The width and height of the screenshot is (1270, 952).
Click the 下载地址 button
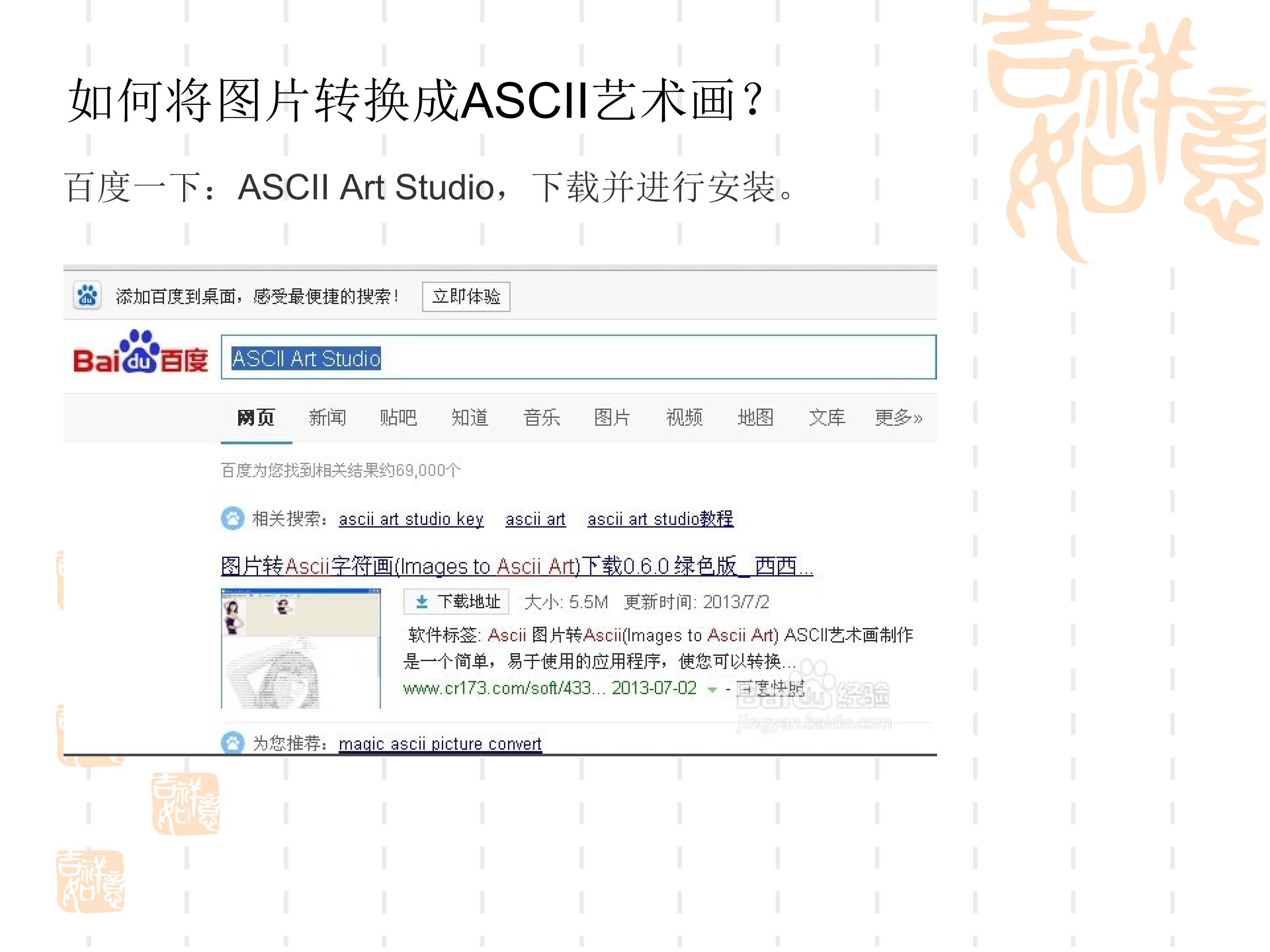click(456, 601)
